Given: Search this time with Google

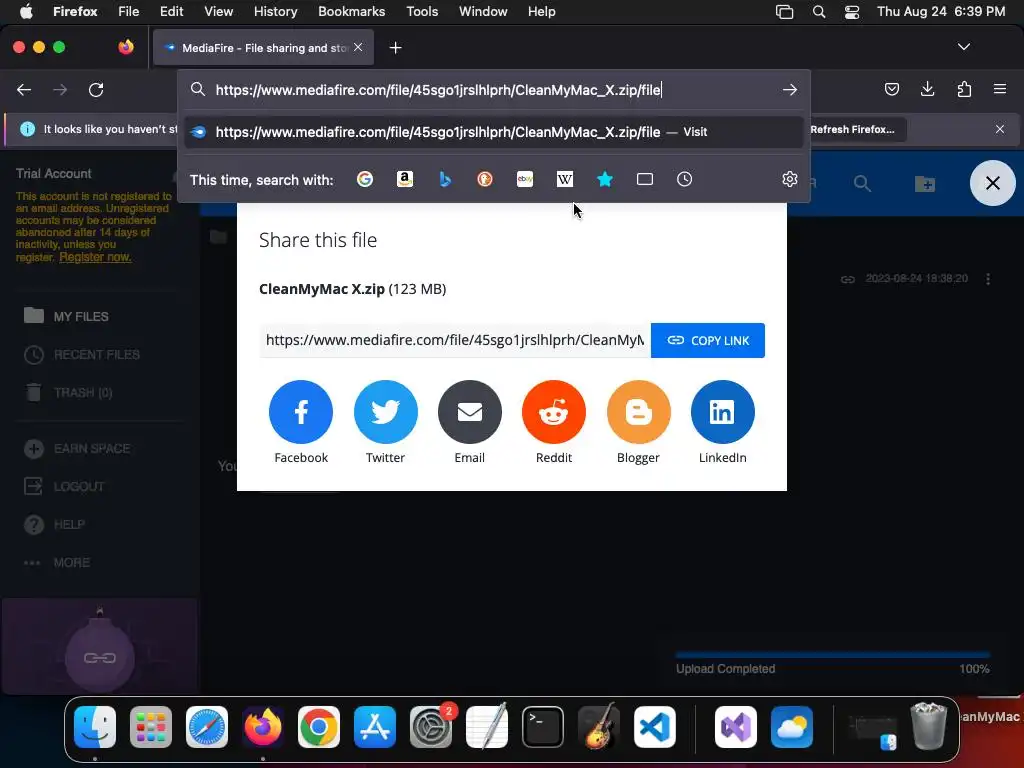Looking at the screenshot, I should tap(365, 179).
